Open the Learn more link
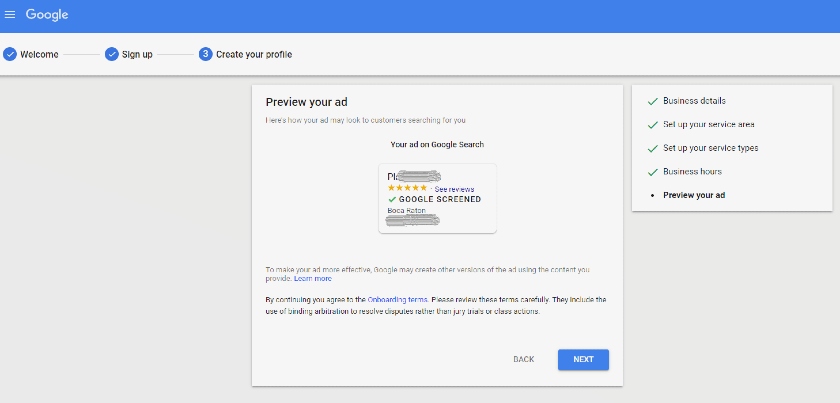The height and width of the screenshot is (403, 840). click(x=313, y=279)
